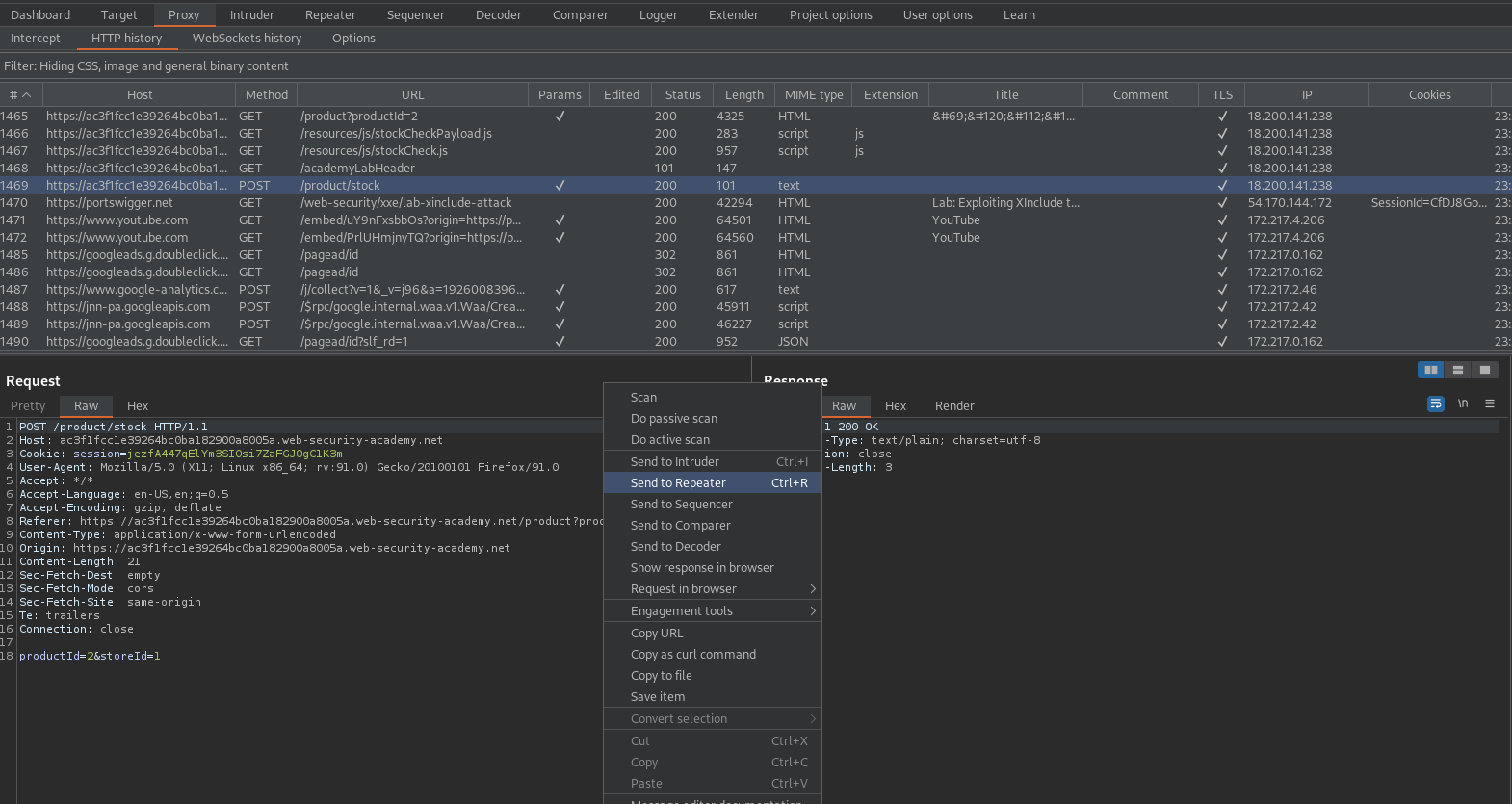The width and height of the screenshot is (1512, 804).
Task: Select row 1490 /pagead/id?slf_rd=1
Action: coord(755,341)
